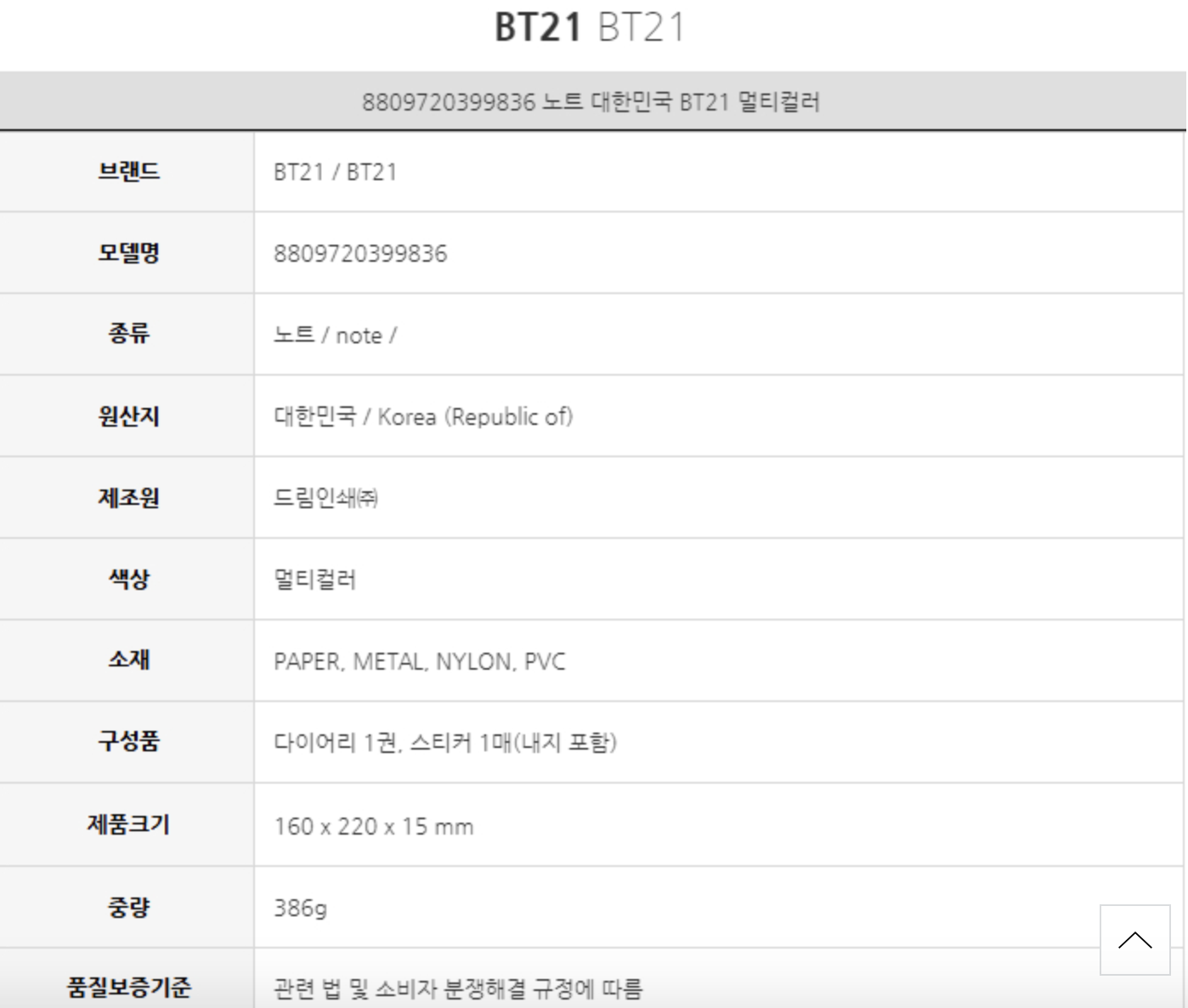Click the 브랜드 row label

click(x=128, y=172)
